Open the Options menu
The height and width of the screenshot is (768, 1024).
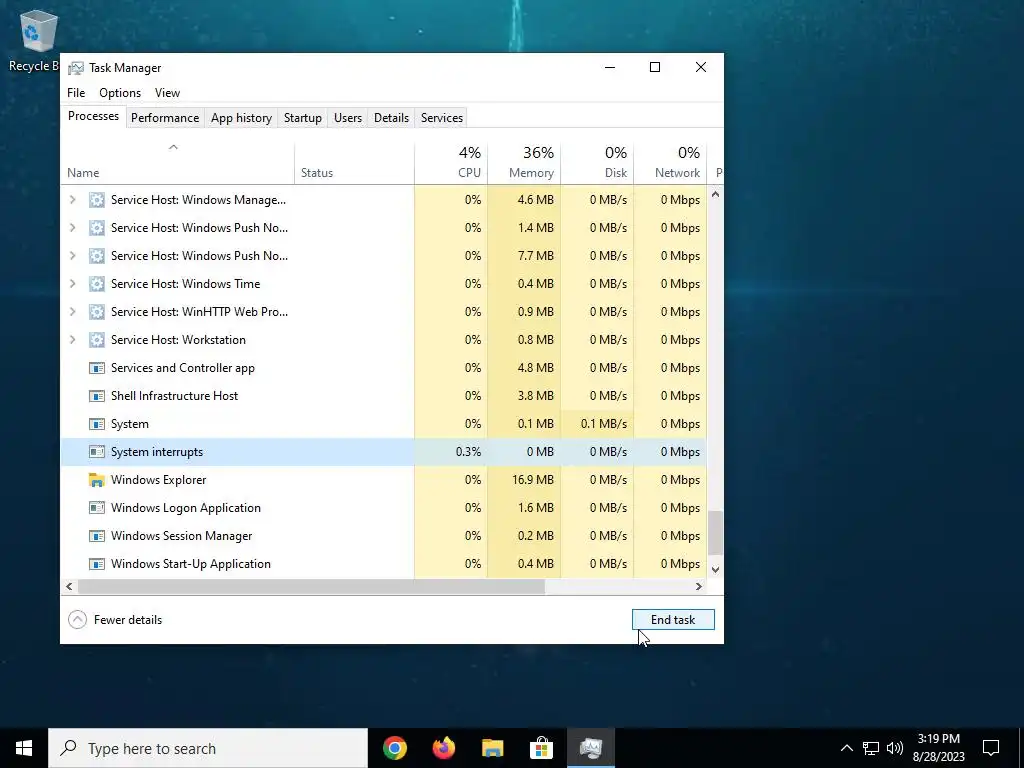120,93
